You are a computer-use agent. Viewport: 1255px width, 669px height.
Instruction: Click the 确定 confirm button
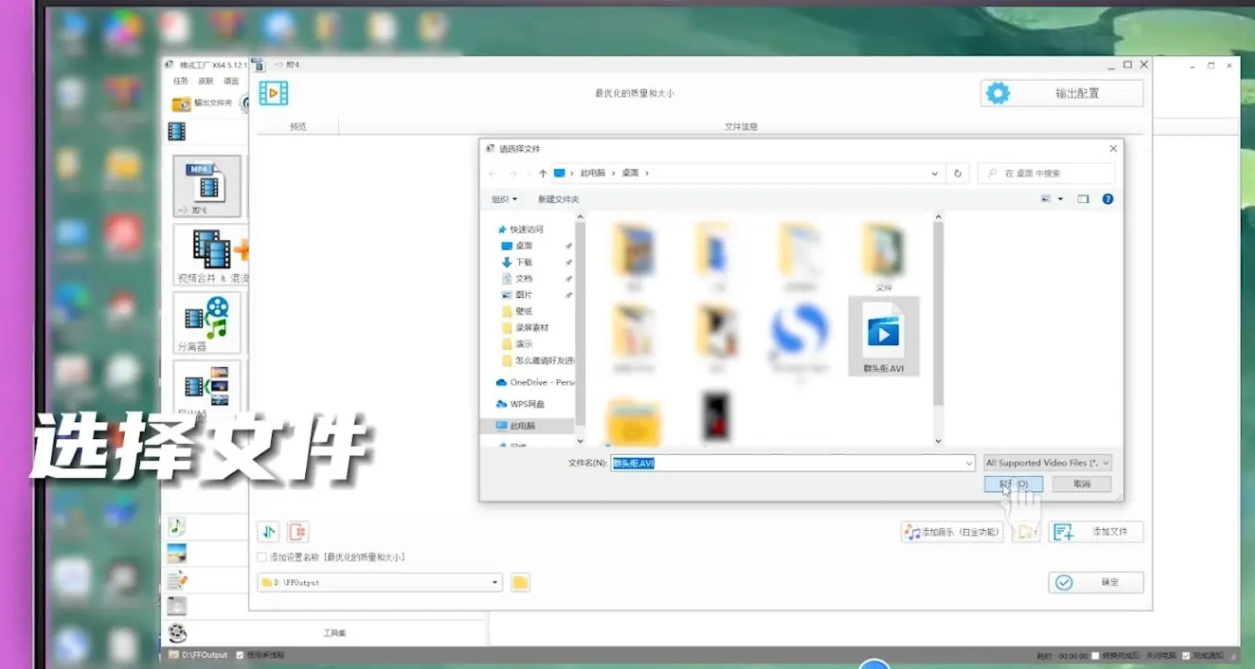(x=1096, y=581)
